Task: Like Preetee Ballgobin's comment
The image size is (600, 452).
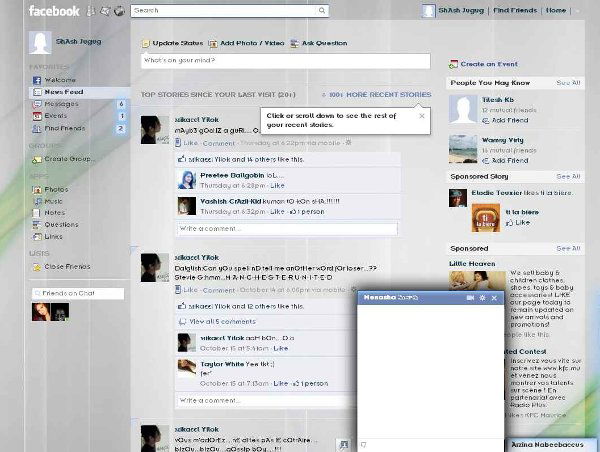Action: [x=277, y=186]
